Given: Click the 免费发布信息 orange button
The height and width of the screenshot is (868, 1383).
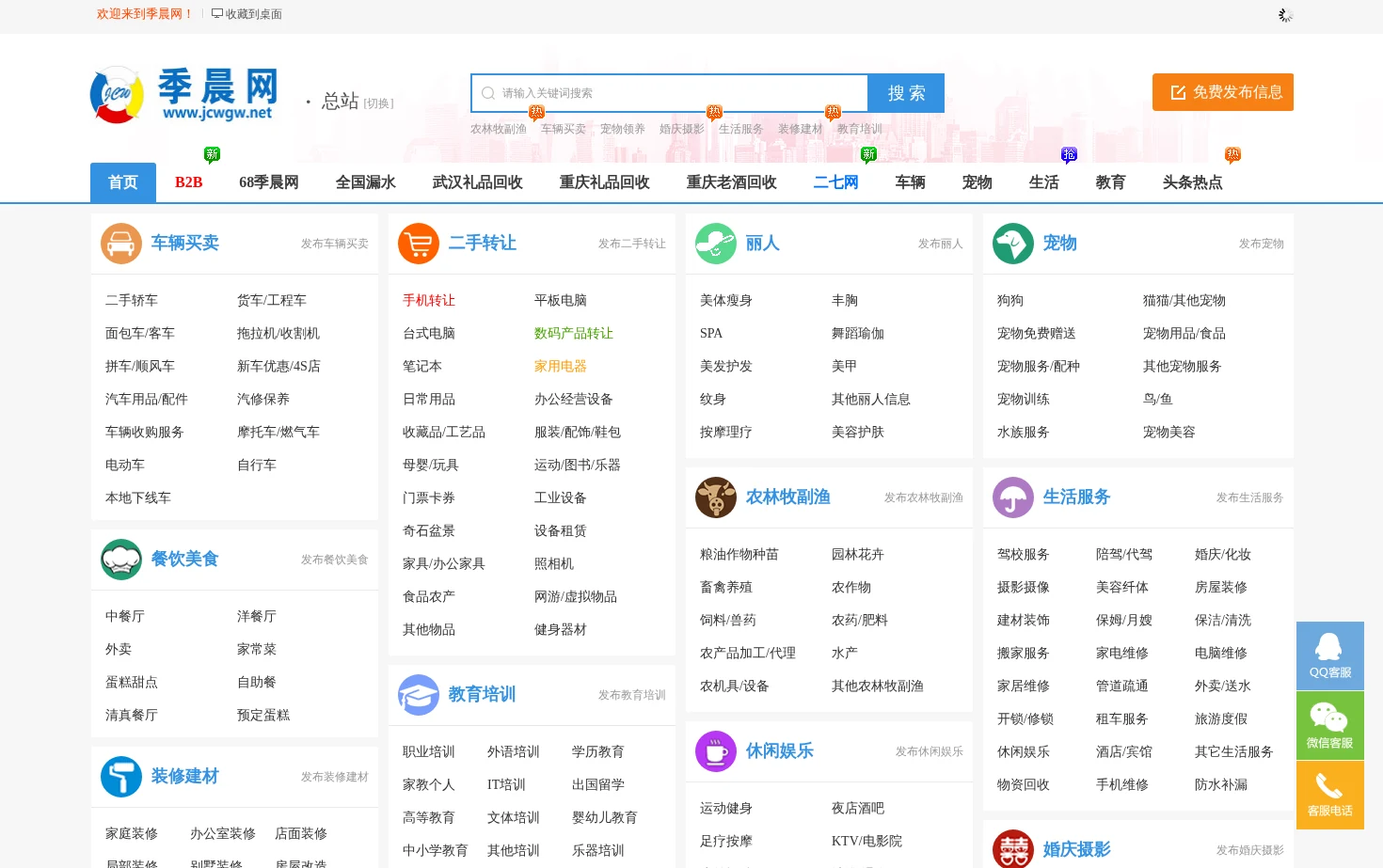Looking at the screenshot, I should point(1223,92).
